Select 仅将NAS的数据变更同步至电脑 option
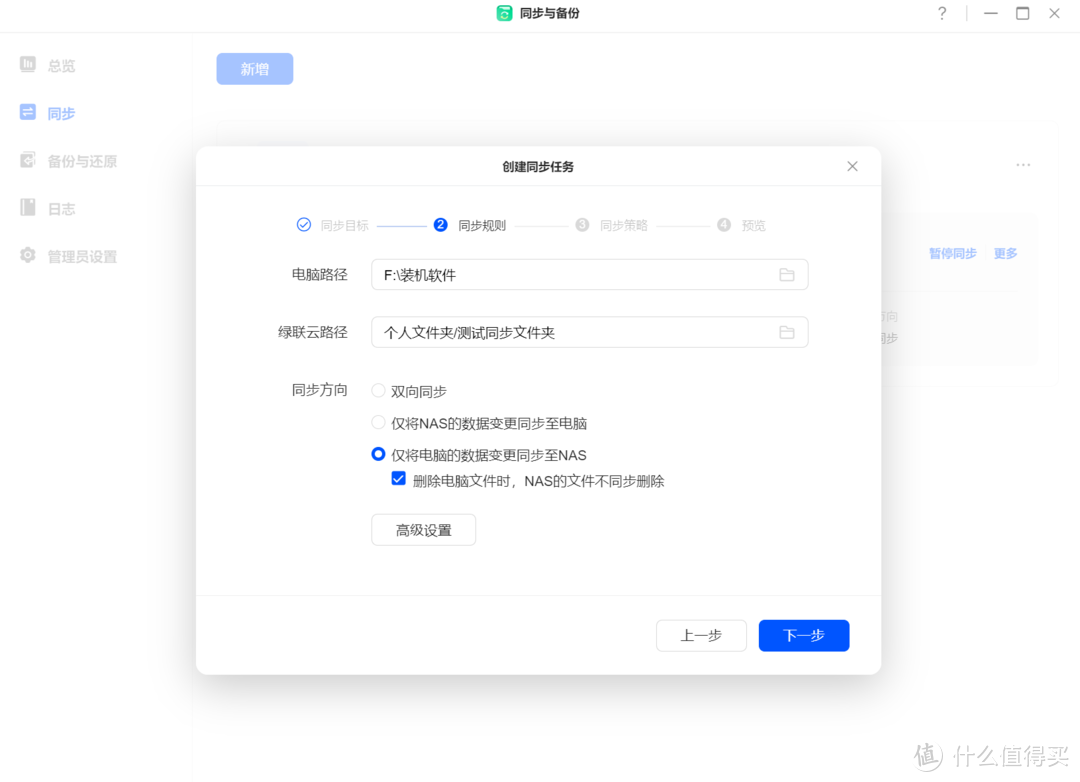 (378, 422)
